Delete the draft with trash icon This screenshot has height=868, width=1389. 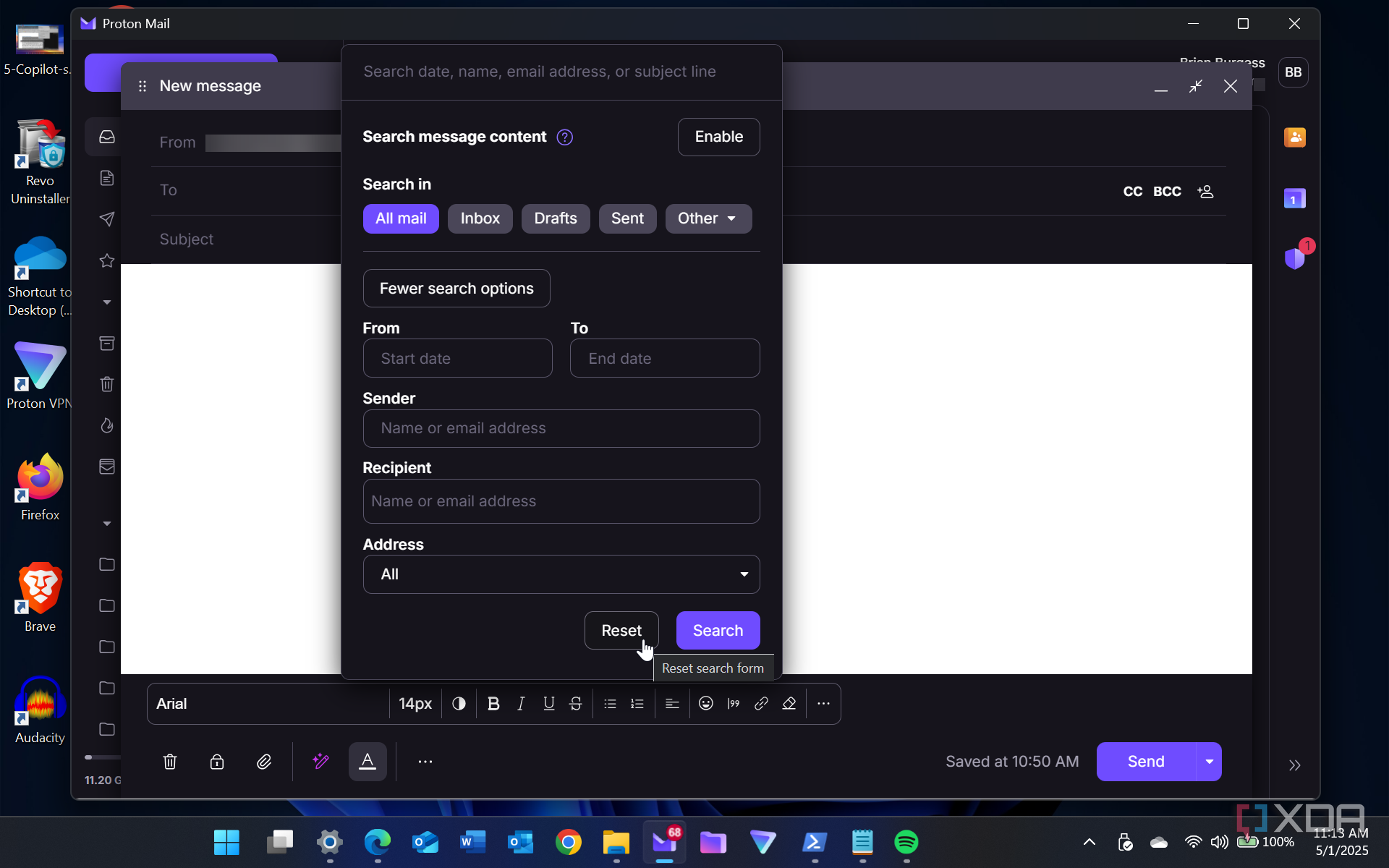coord(170,762)
